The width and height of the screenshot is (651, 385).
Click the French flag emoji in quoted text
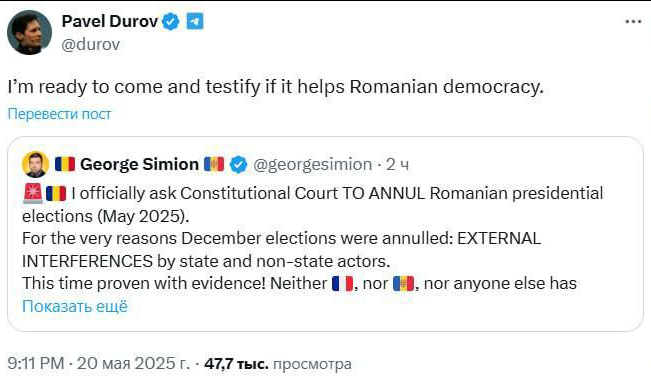coord(343,284)
